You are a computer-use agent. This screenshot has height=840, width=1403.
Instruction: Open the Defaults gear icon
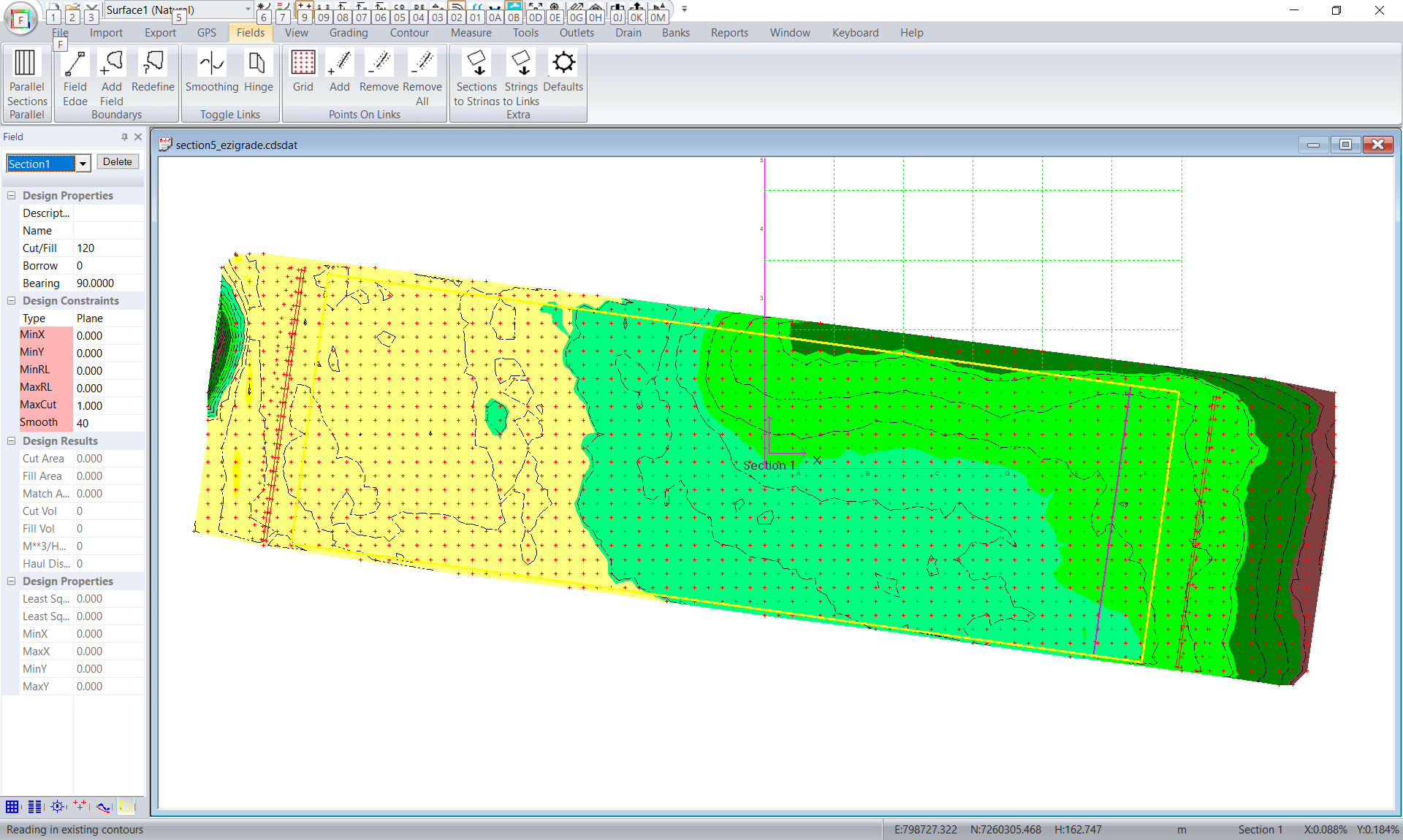pos(563,64)
